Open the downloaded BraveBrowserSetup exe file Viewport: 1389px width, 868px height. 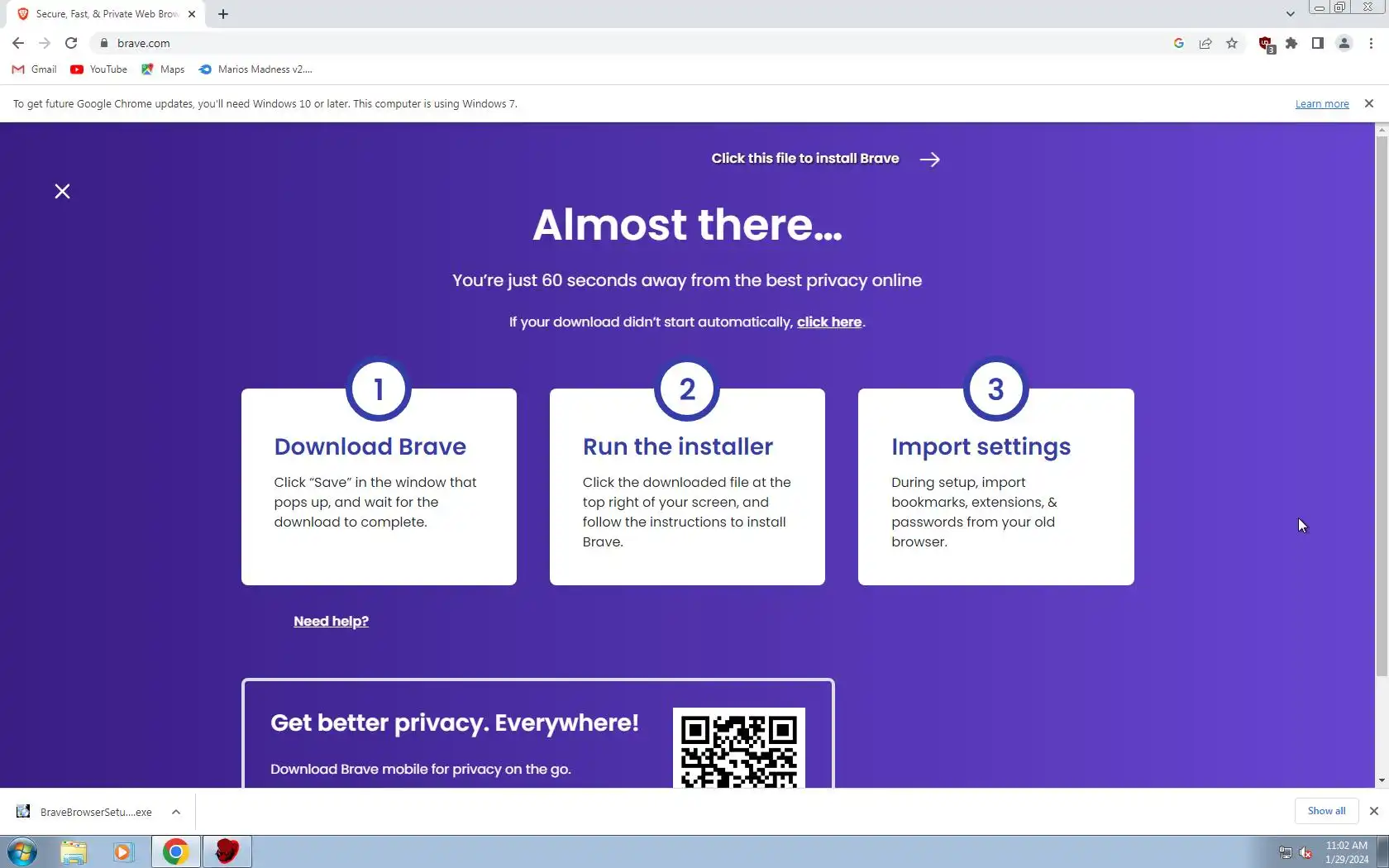coord(86,812)
